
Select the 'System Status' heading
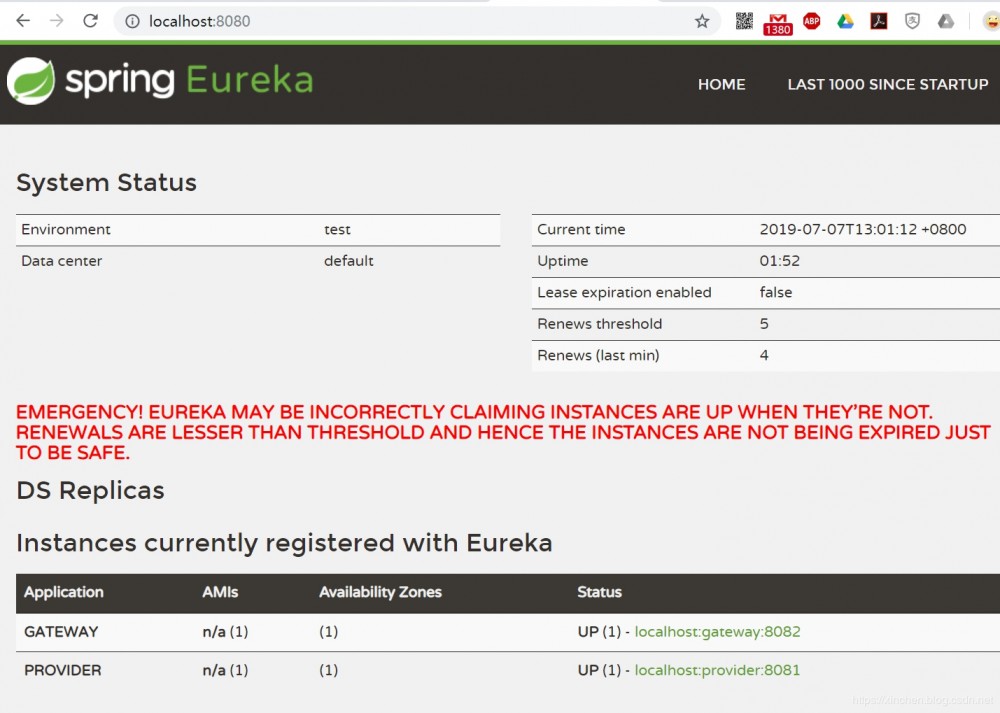(107, 182)
